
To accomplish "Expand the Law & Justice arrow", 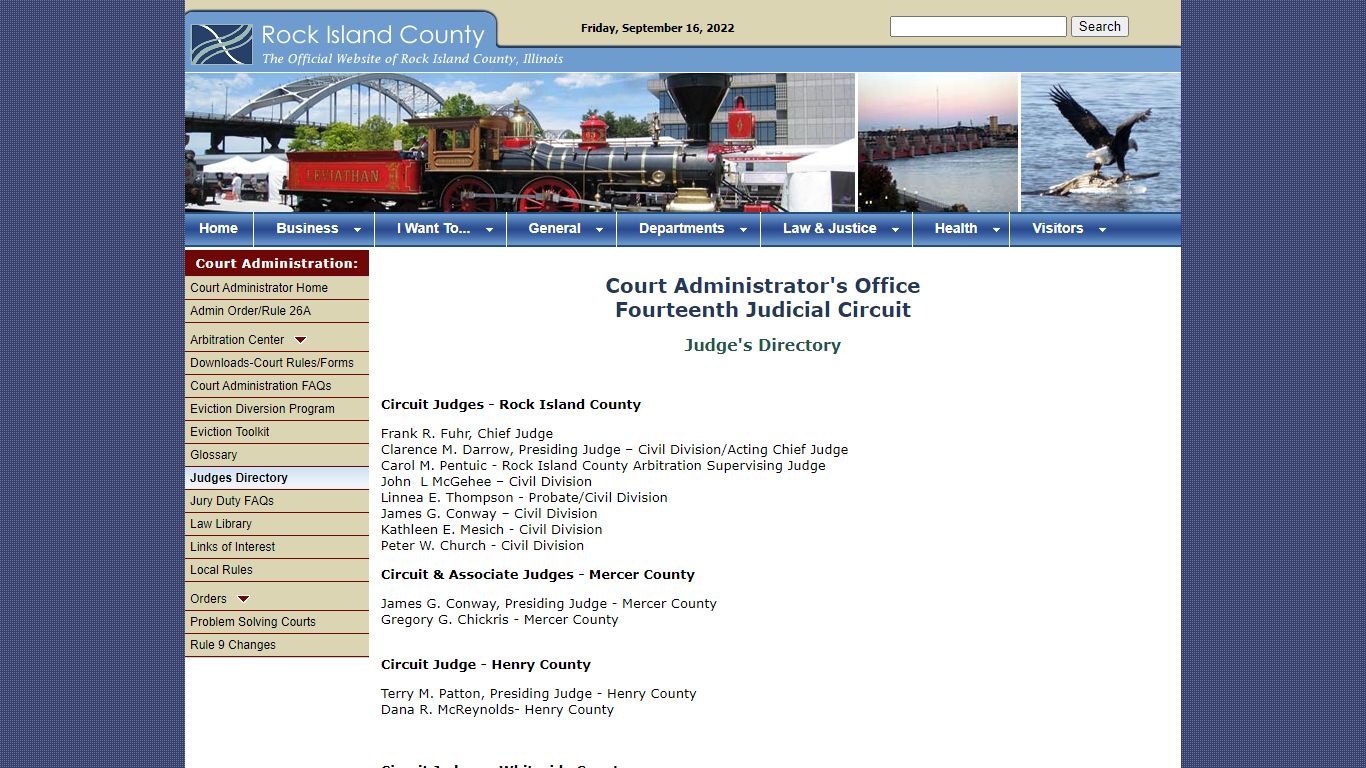I will pos(895,230).
